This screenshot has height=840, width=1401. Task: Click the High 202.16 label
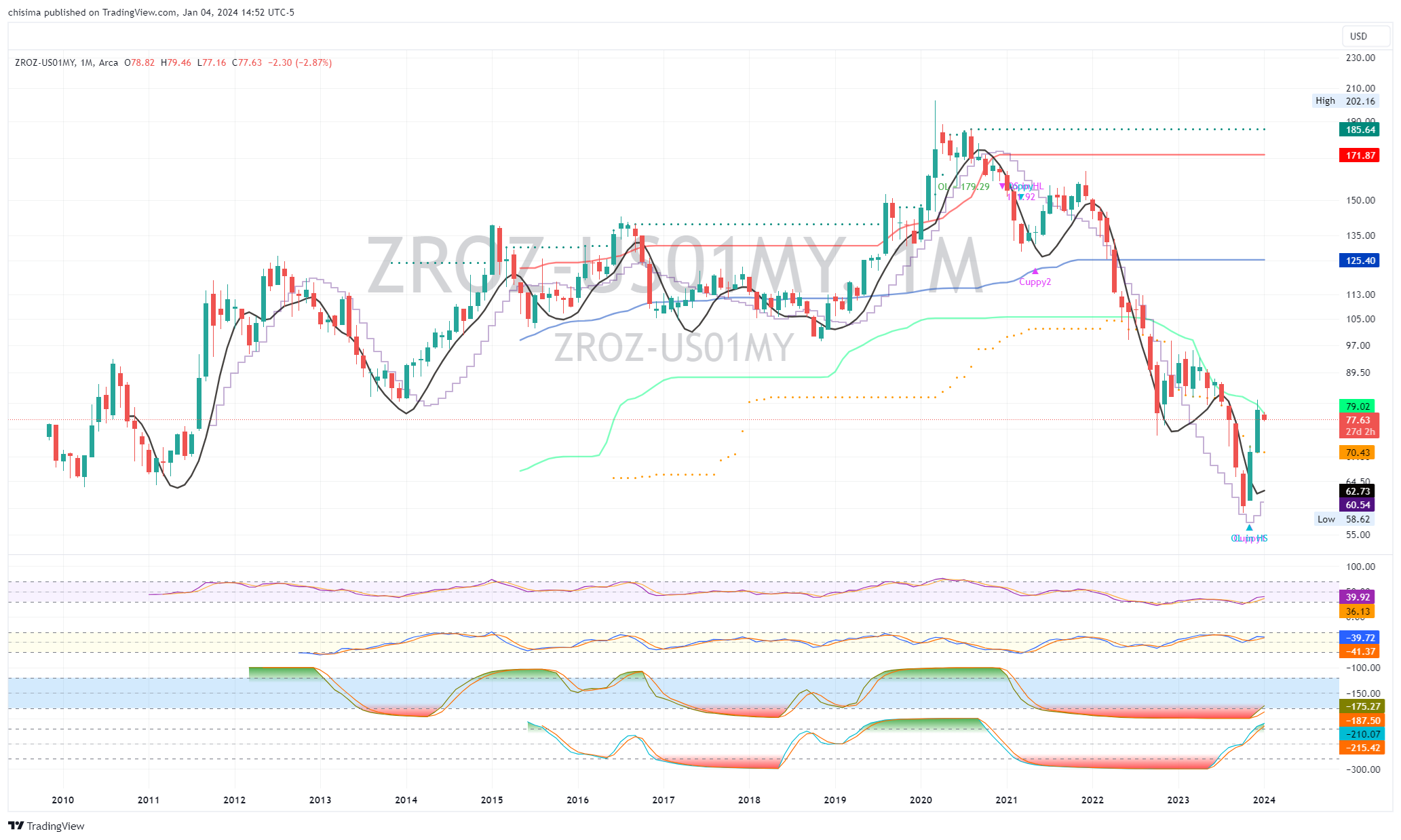coord(1345,101)
